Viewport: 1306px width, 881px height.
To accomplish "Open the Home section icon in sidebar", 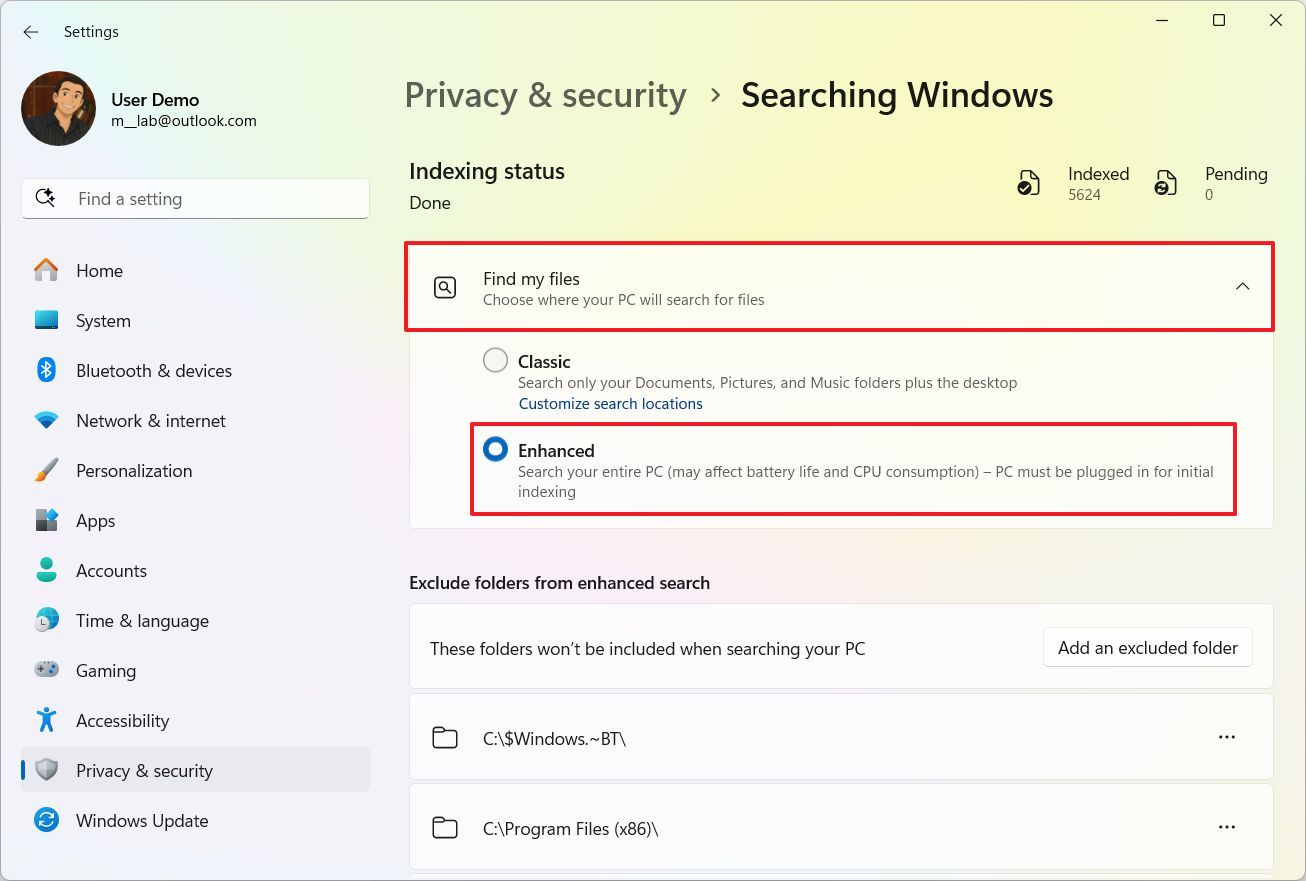I will [x=46, y=270].
